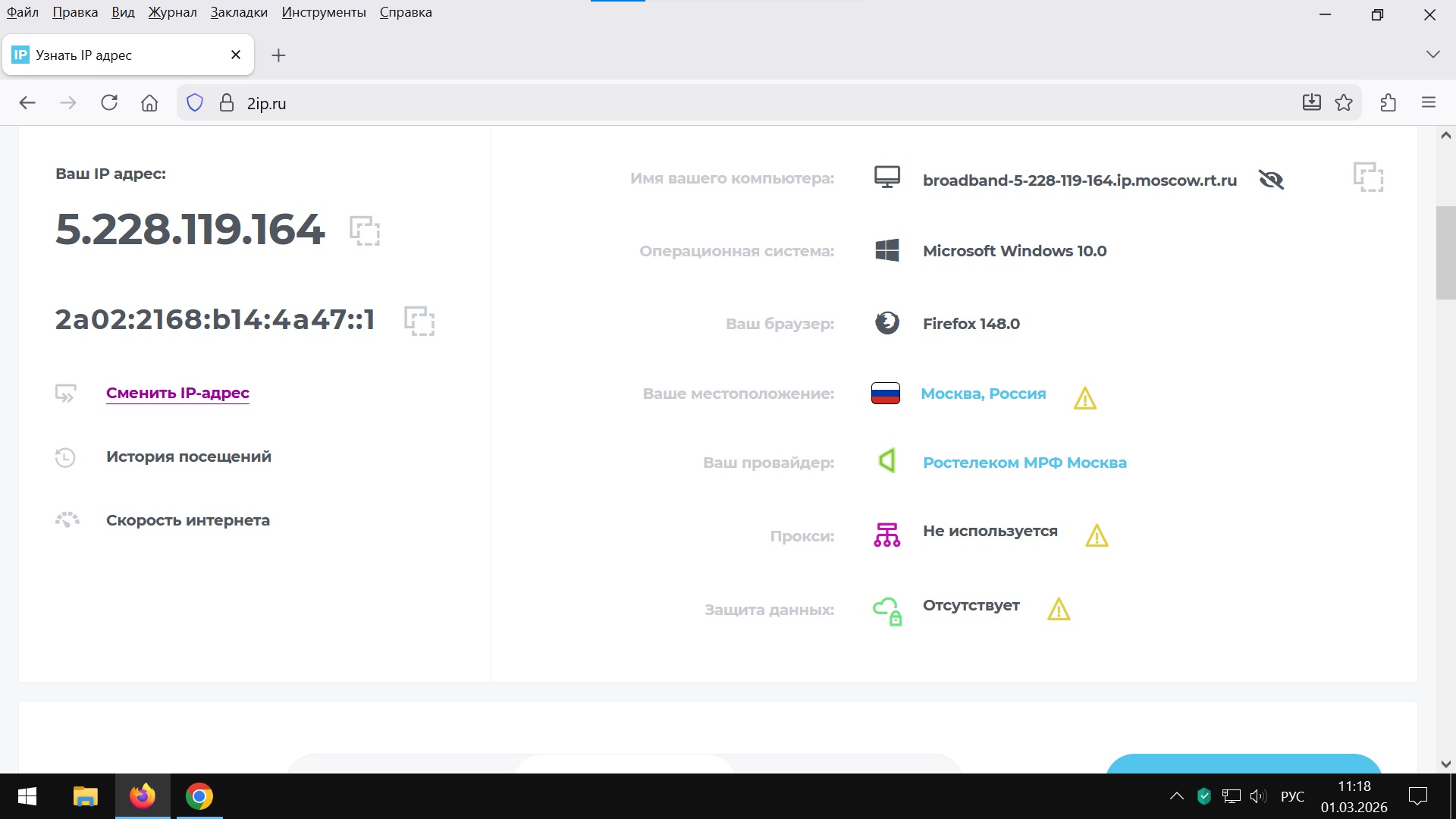Image resolution: width=1456 pixels, height=819 pixels.
Task: Show hidden system tray icons arrow
Action: (1176, 796)
